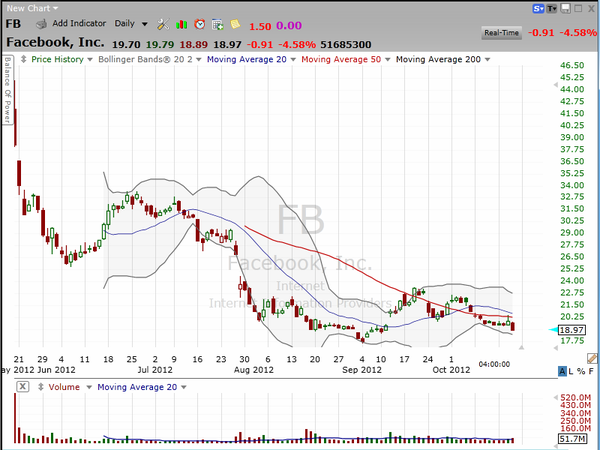Click the FB ticker symbol field

pos(13,24)
